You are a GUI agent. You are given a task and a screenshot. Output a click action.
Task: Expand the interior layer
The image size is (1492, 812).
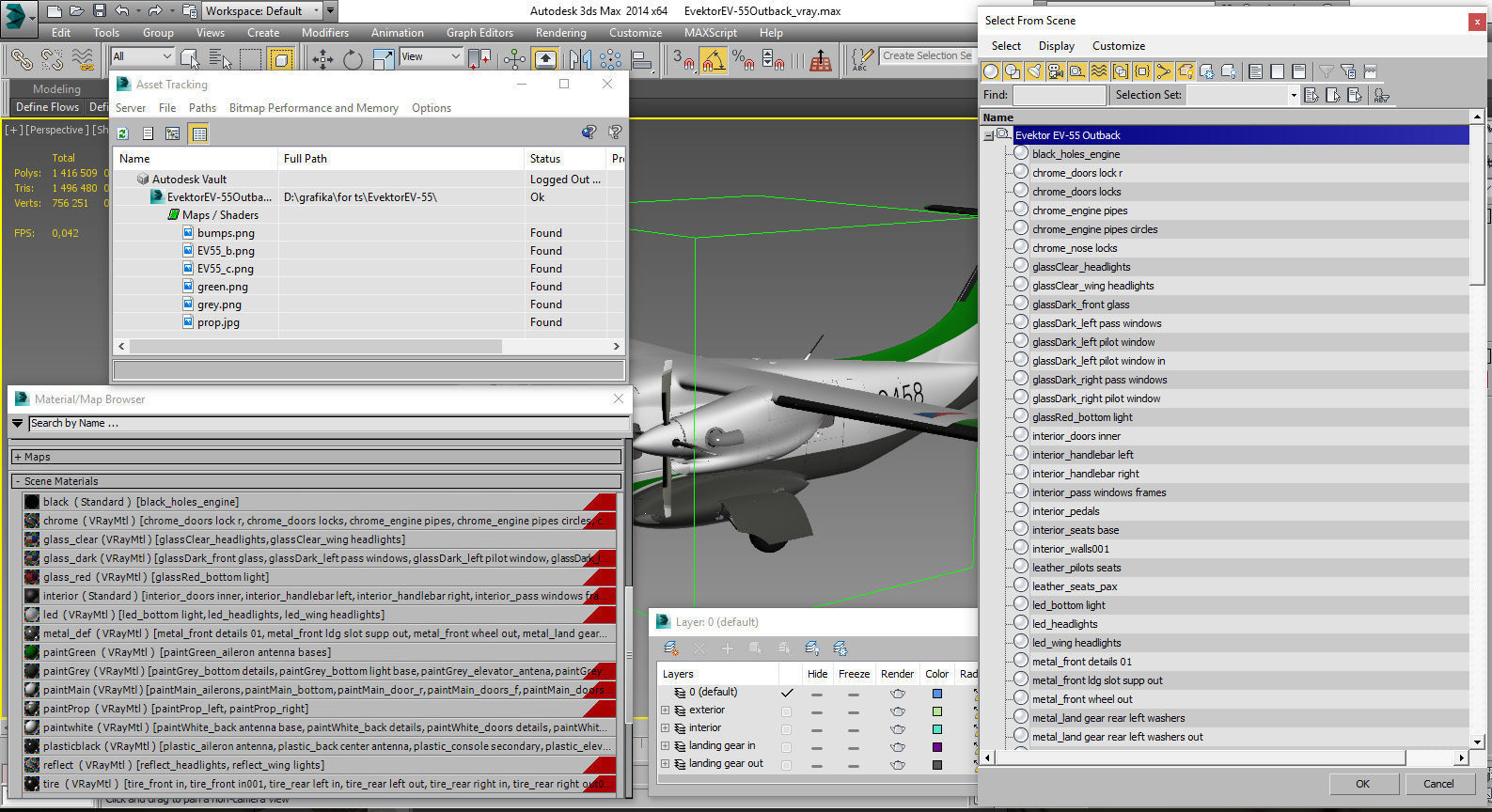point(666,728)
